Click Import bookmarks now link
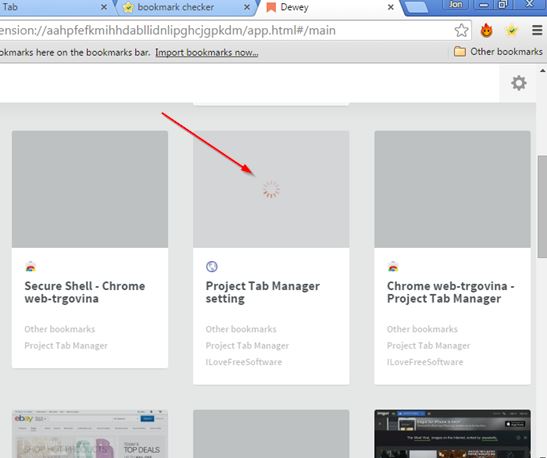The image size is (547, 458). point(207,53)
